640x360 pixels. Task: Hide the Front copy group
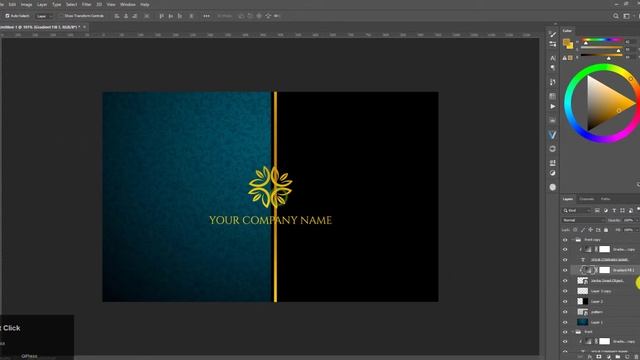click(565, 240)
